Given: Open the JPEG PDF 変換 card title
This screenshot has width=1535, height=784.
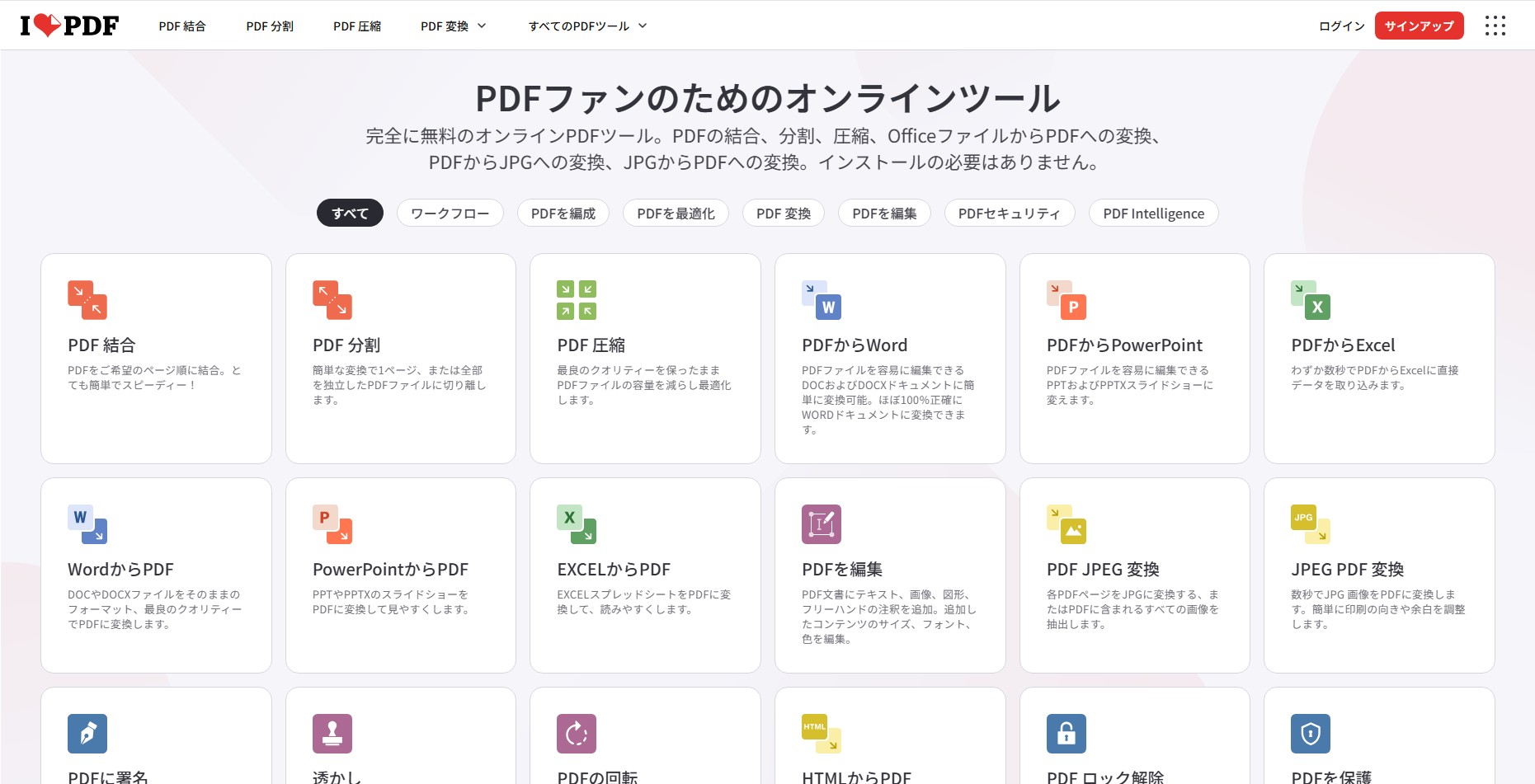Looking at the screenshot, I should tap(1348, 570).
